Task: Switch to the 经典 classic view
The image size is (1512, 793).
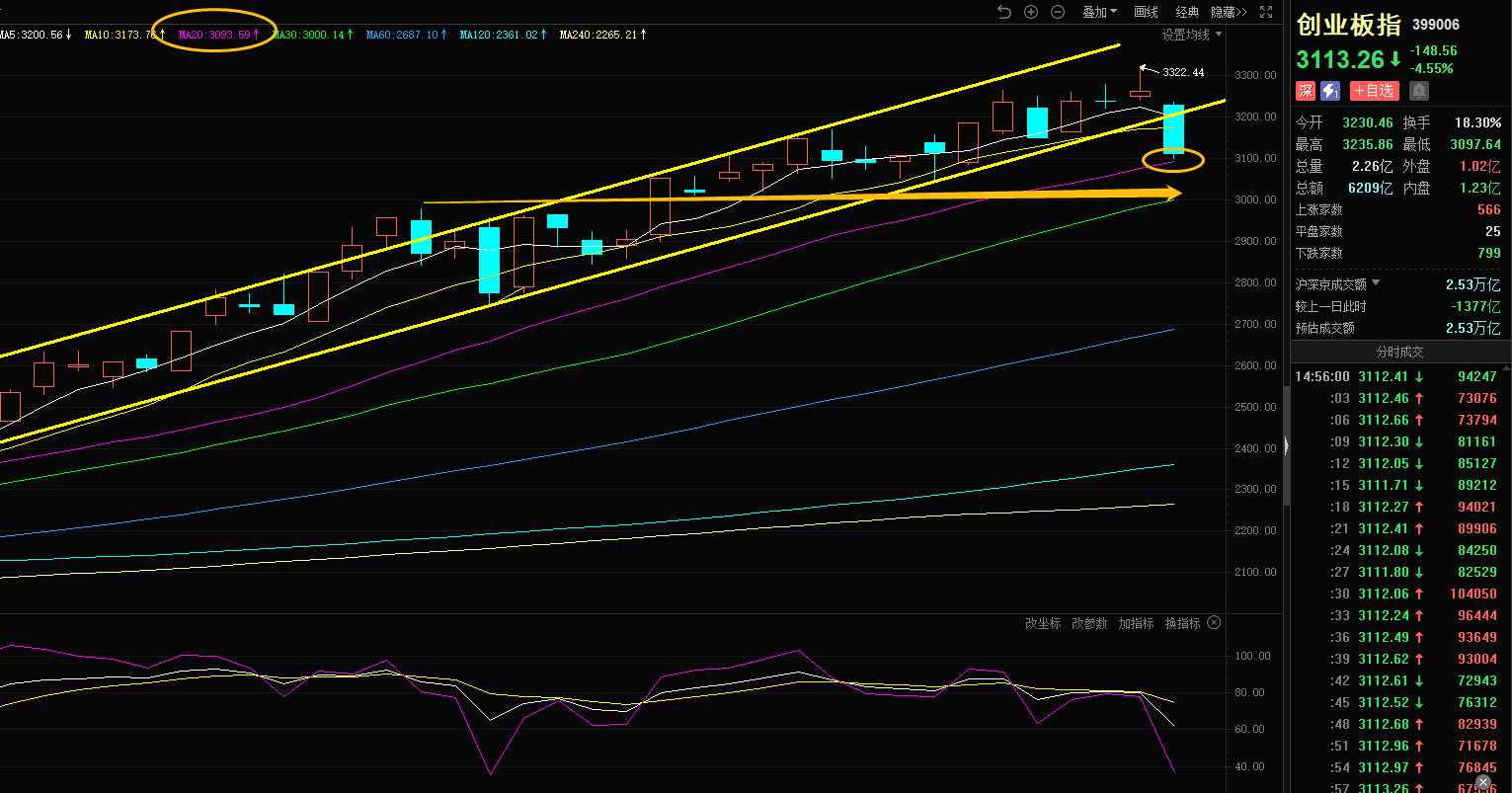Action: pos(1187,12)
